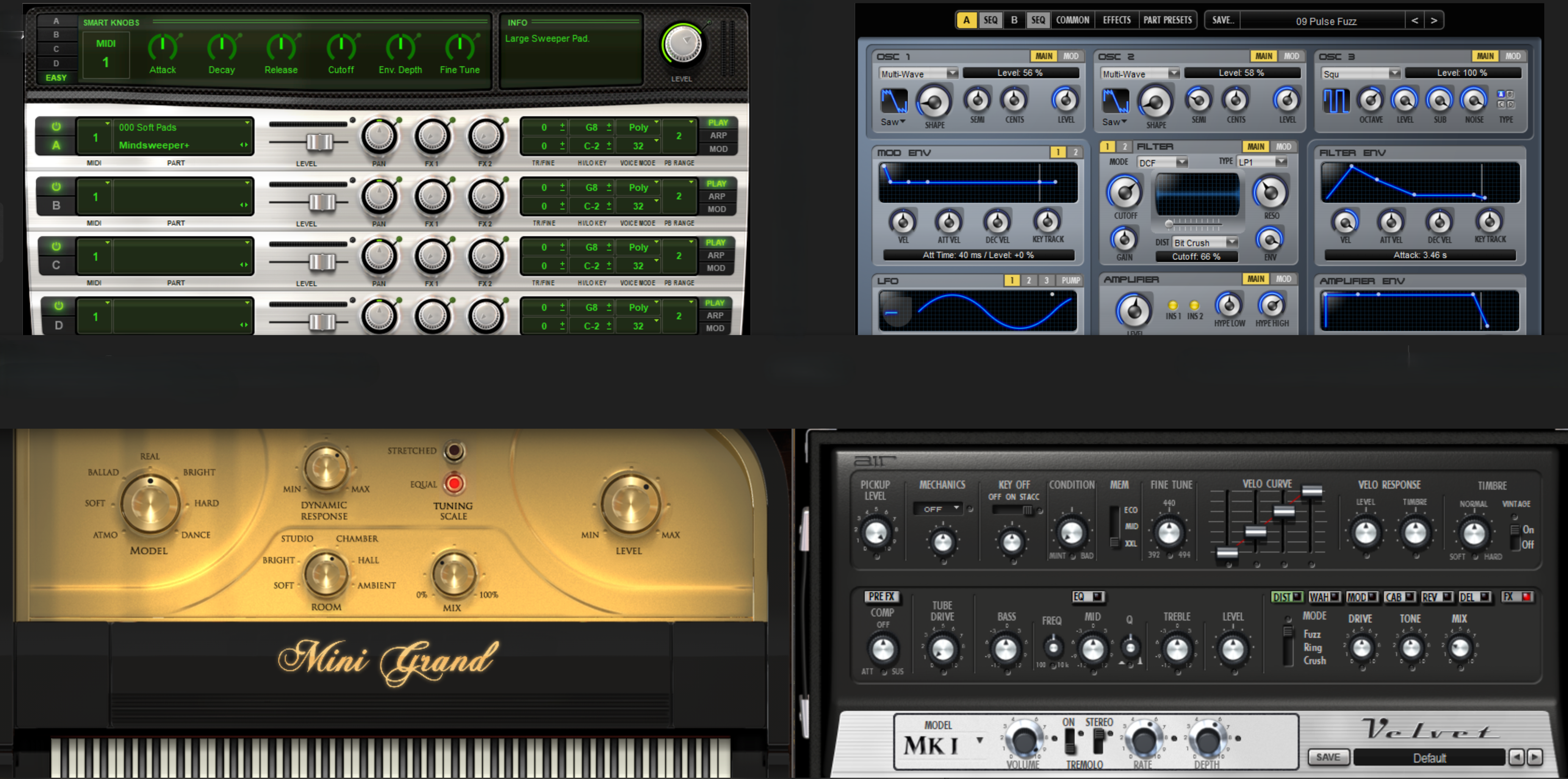
Task: Click first VELO CURVE slider
Action: pyautogui.click(x=1227, y=553)
